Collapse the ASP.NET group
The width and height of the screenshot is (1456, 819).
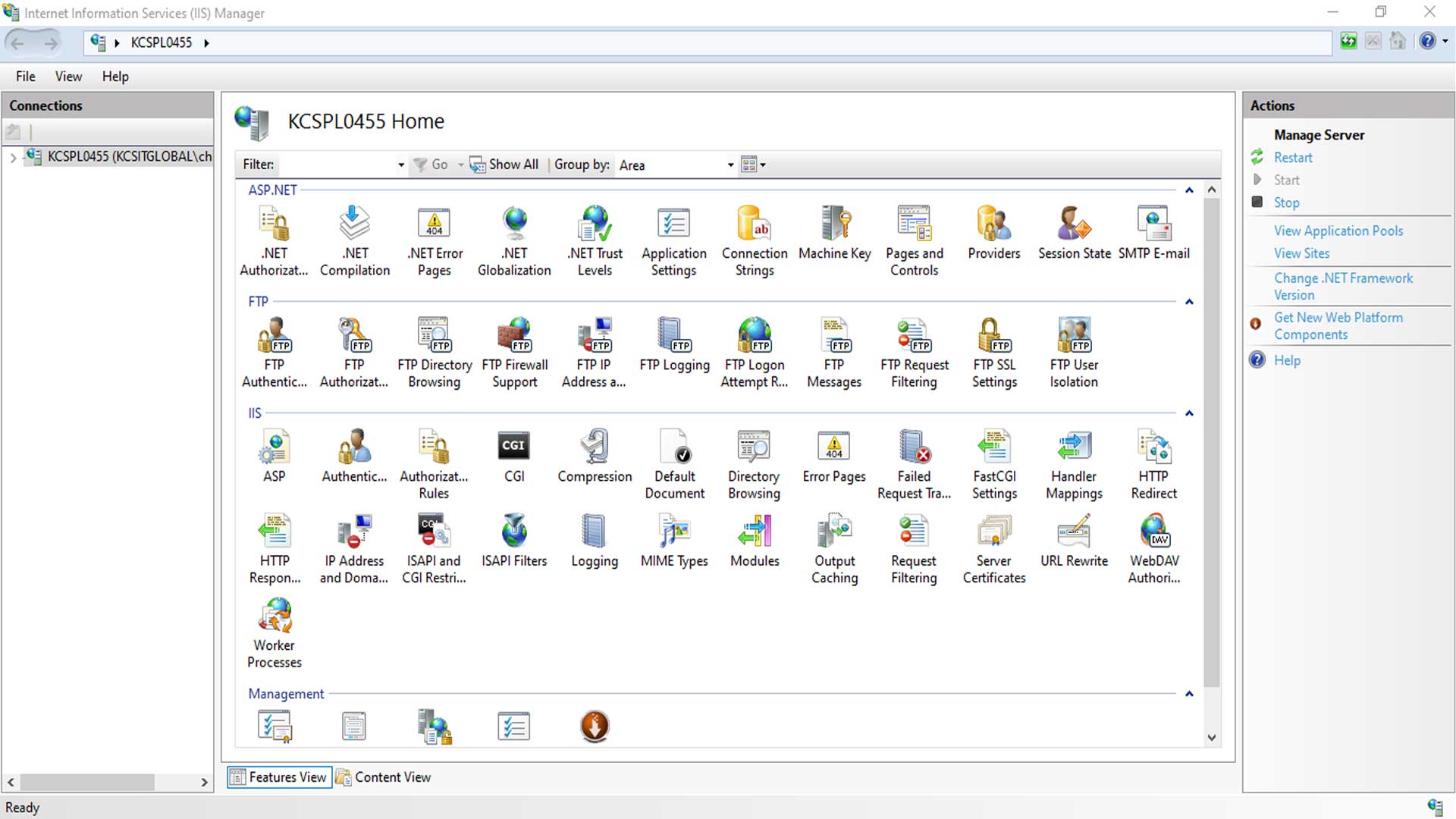coord(1189,190)
